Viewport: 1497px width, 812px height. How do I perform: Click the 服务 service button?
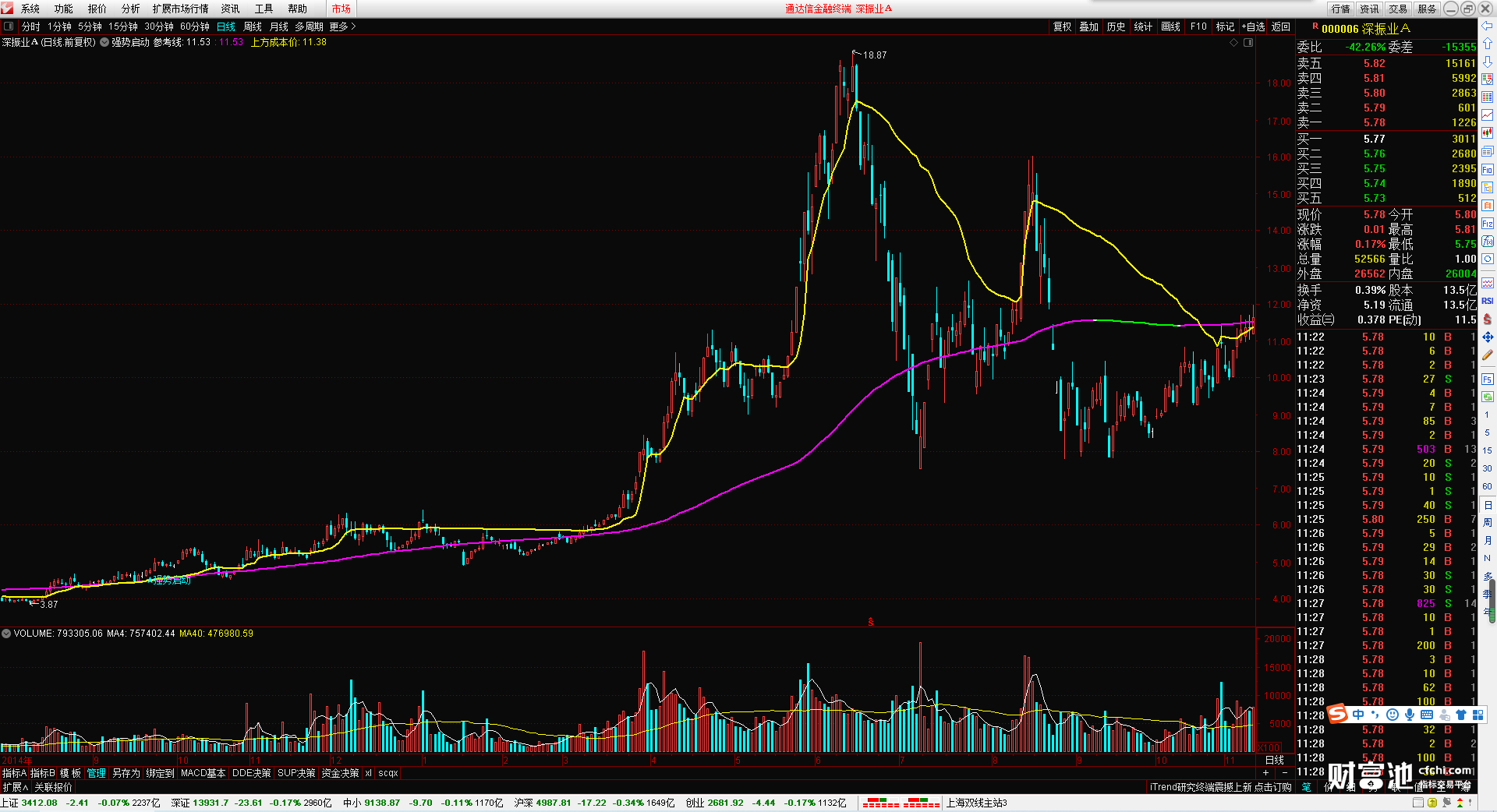[x=1427, y=9]
